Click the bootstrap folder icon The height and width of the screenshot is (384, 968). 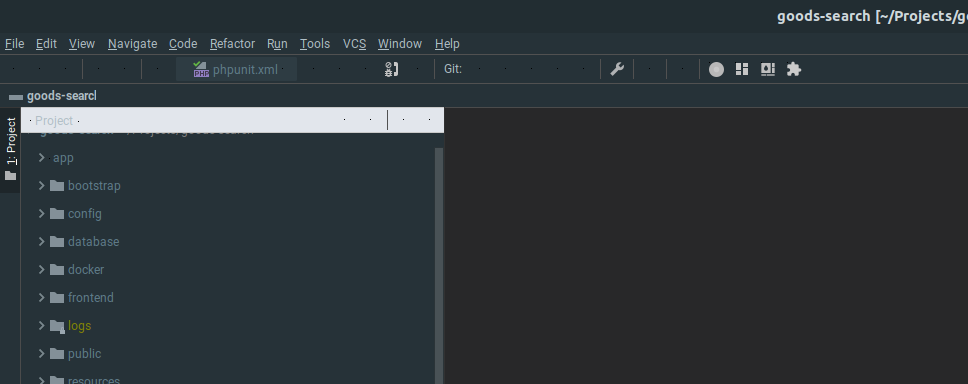57,185
